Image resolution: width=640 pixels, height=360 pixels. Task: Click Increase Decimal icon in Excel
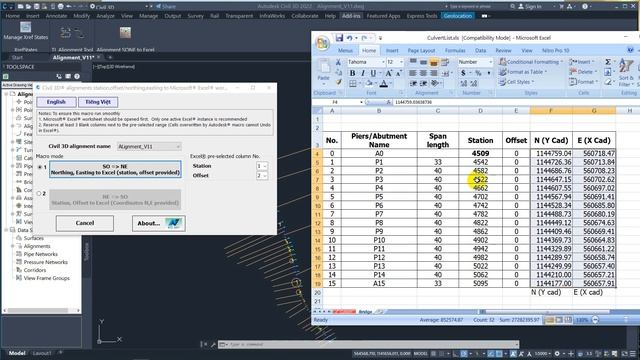pyautogui.click(x=464, y=83)
